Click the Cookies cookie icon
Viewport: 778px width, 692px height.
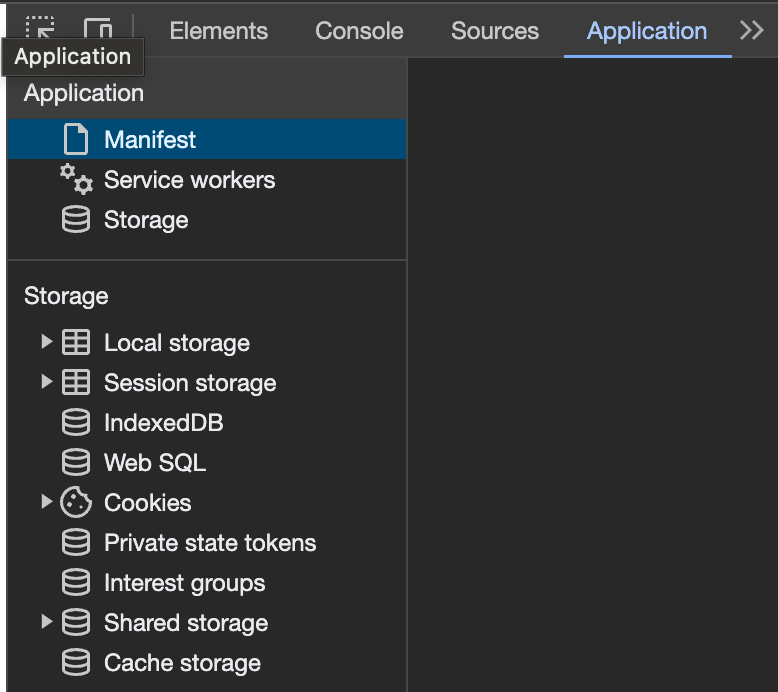tap(76, 503)
